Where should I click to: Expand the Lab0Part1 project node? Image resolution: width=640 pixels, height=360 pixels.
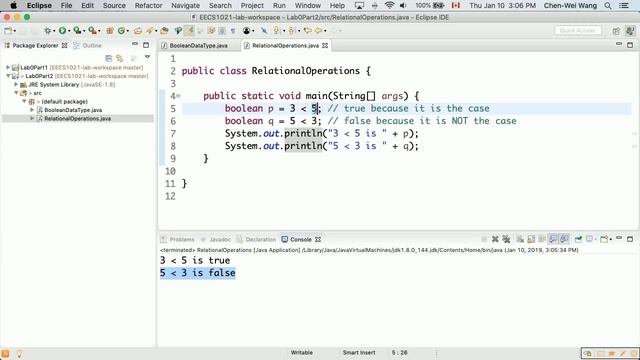click(x=8, y=67)
